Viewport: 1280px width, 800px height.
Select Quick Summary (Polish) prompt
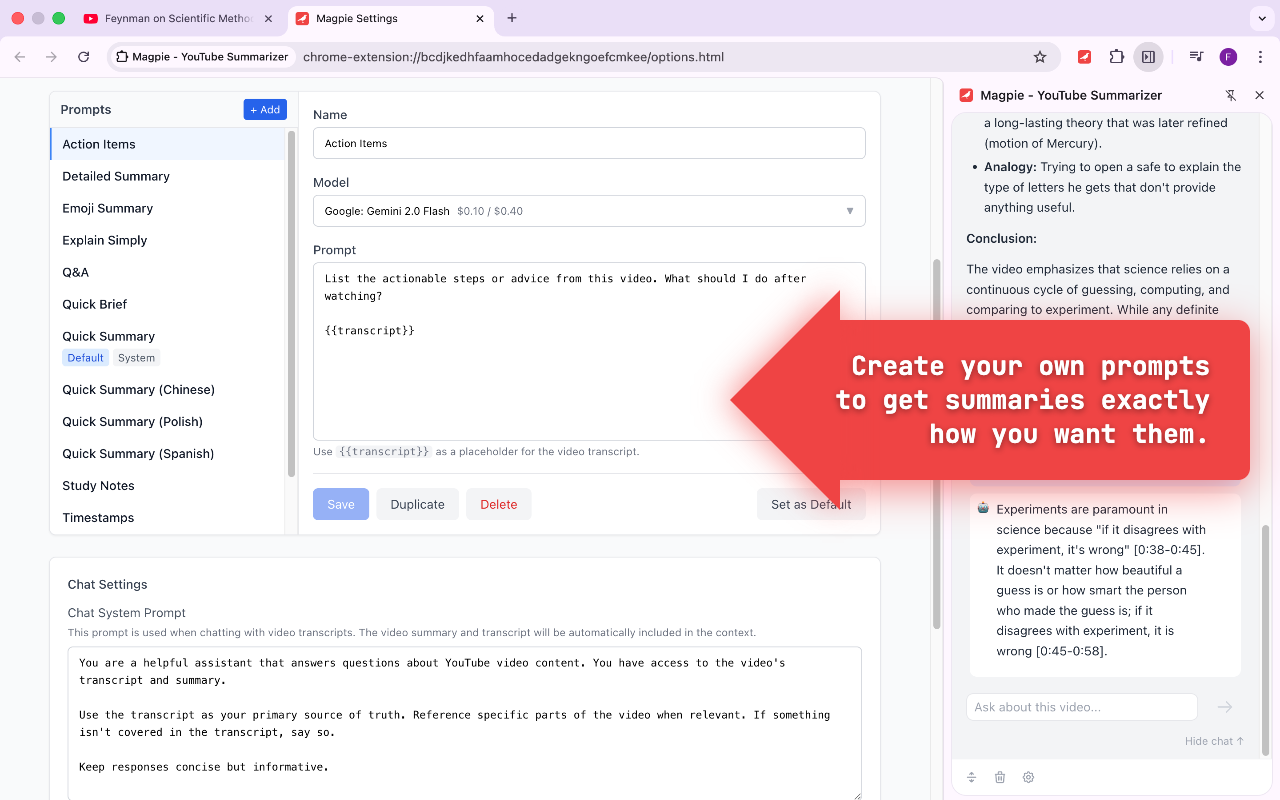[168, 421]
